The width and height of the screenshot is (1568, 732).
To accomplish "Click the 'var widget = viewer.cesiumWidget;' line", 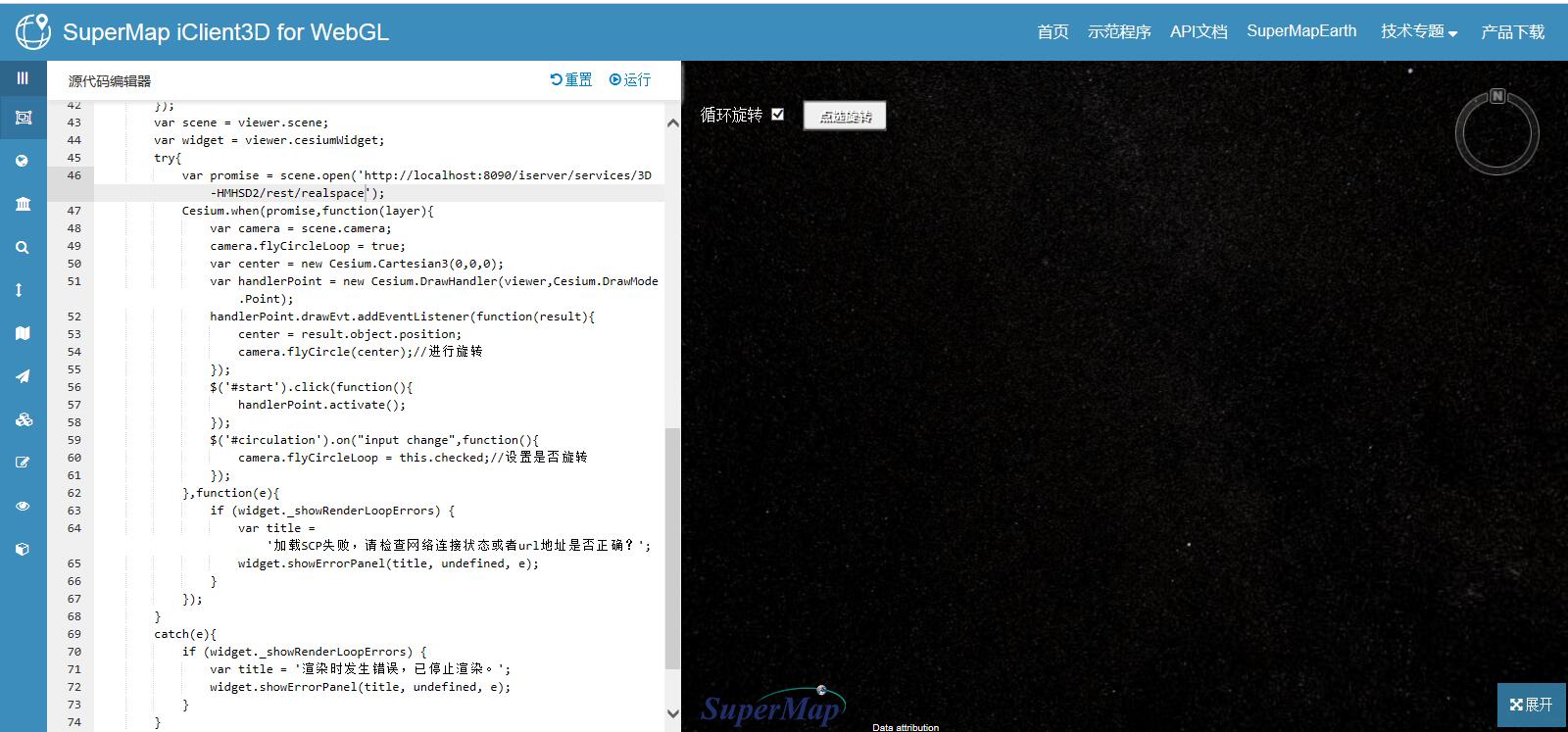I will [x=269, y=140].
